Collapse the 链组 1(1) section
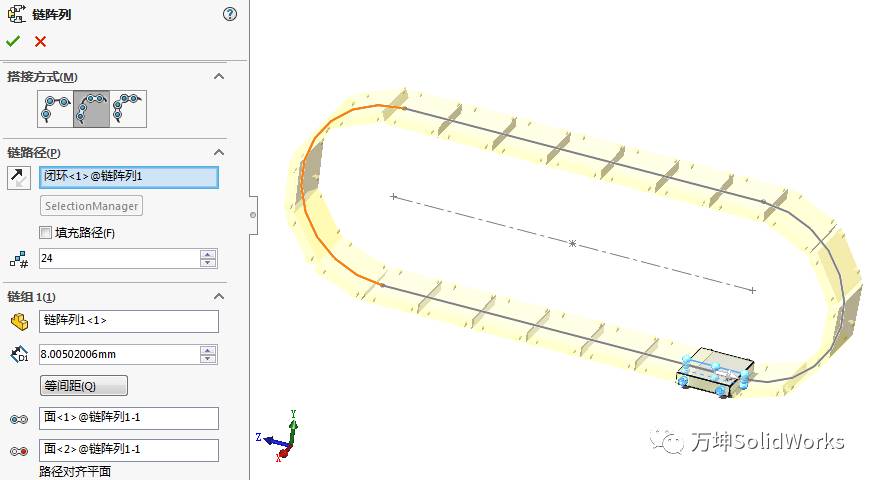Viewport: 873px width, 480px height. pyautogui.click(x=219, y=296)
